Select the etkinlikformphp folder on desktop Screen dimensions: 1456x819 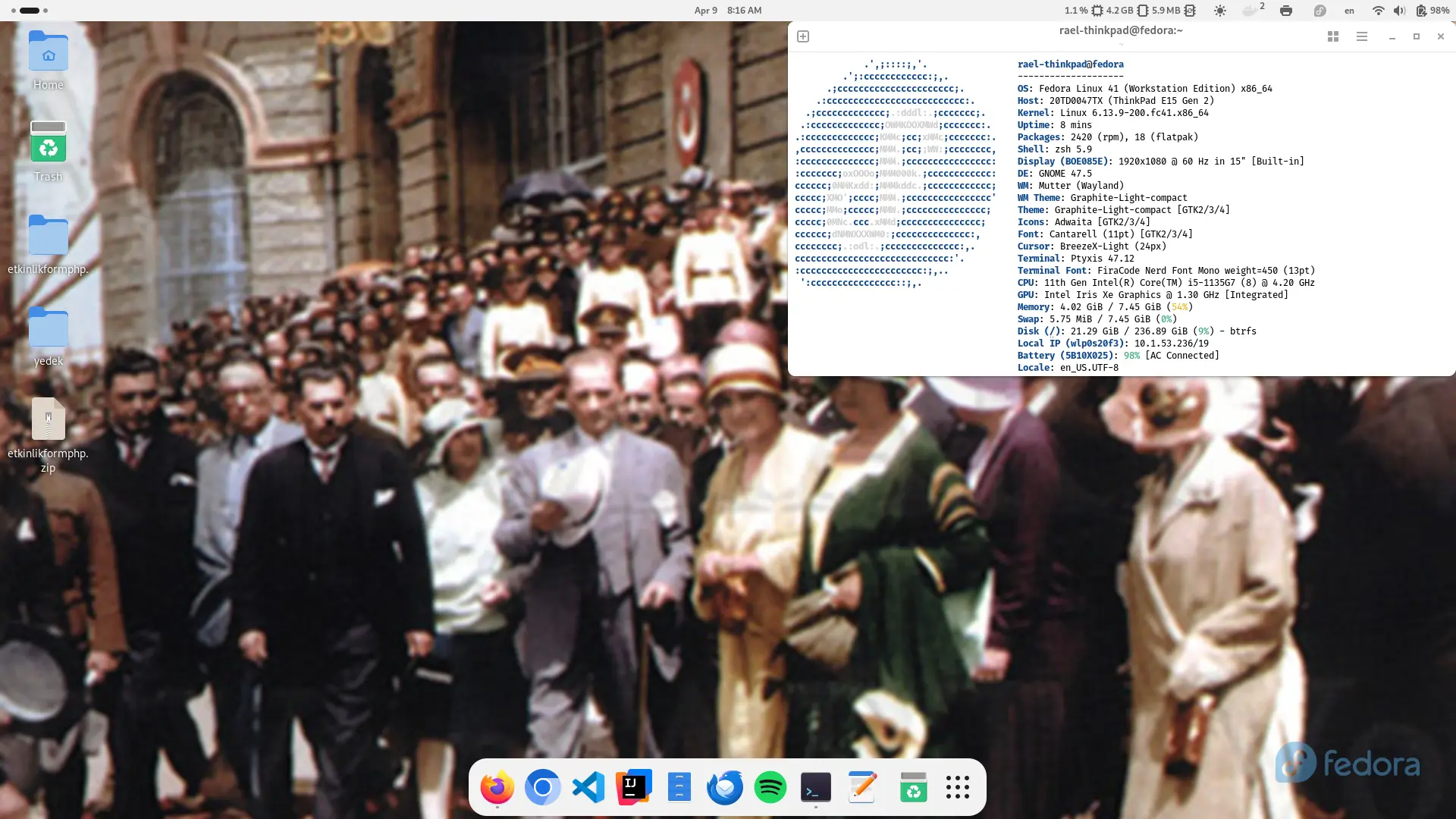pos(48,244)
